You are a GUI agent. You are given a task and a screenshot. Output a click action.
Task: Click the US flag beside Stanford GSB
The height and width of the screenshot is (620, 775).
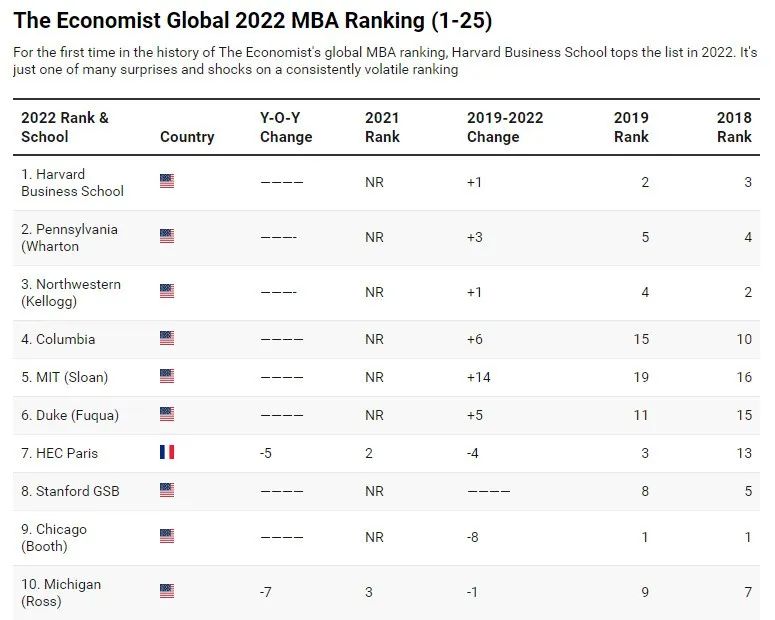[167, 490]
